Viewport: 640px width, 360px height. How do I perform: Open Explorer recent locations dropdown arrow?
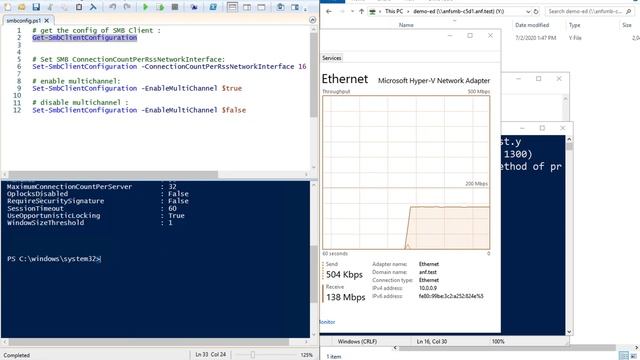point(352,11)
